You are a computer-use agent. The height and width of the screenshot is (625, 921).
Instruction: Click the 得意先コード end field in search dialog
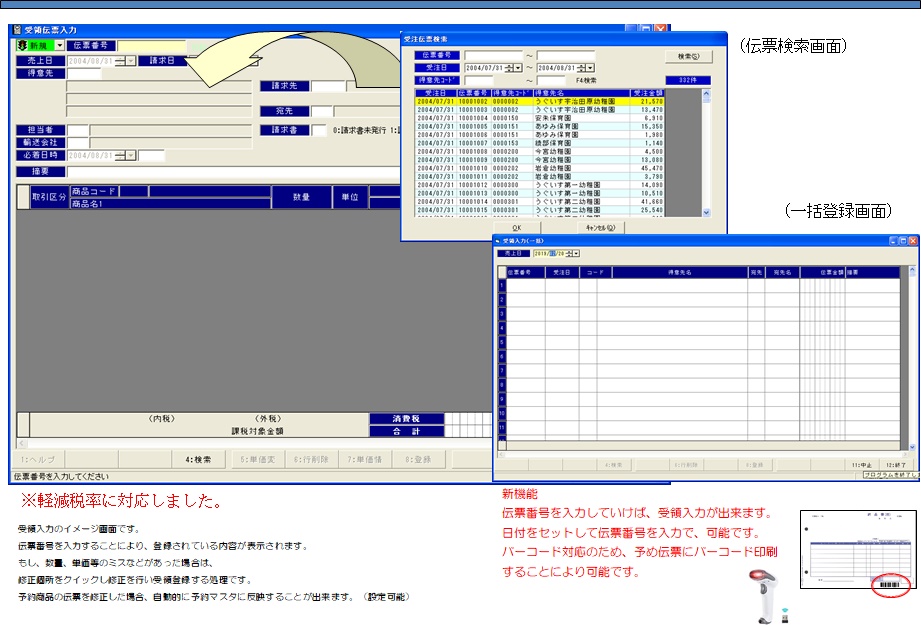click(x=552, y=80)
